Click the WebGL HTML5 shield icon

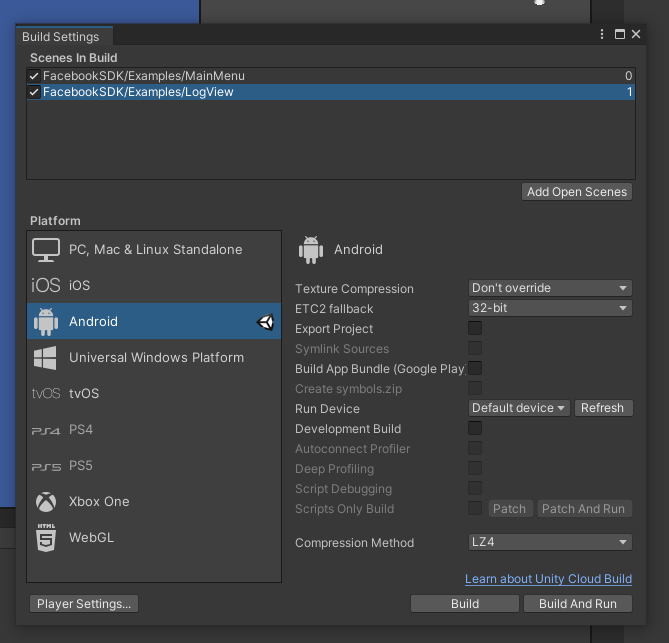pos(46,538)
